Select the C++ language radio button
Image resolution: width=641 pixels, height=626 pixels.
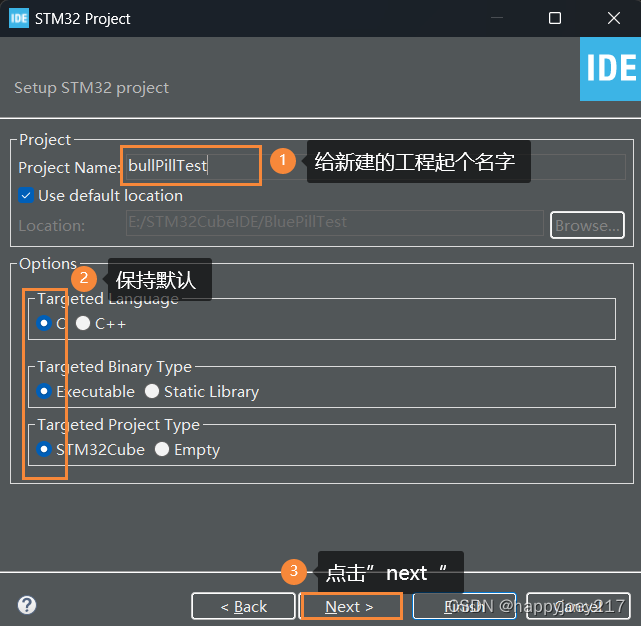click(x=83, y=323)
